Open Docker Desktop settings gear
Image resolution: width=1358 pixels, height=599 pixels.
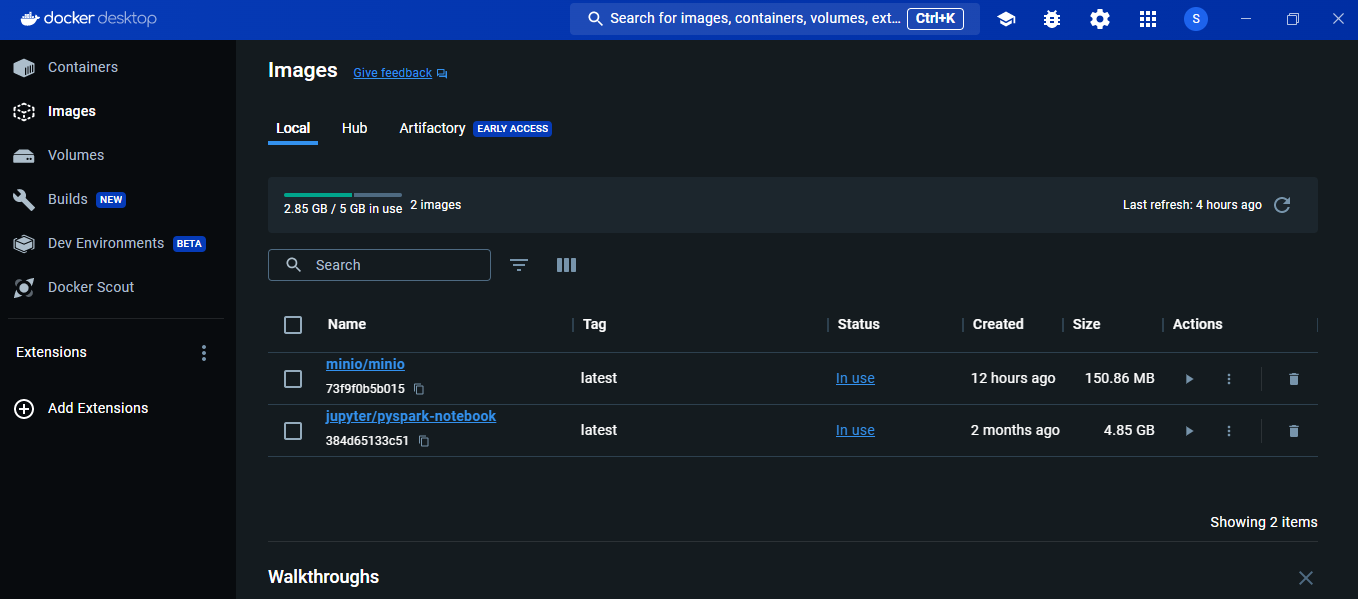1100,19
